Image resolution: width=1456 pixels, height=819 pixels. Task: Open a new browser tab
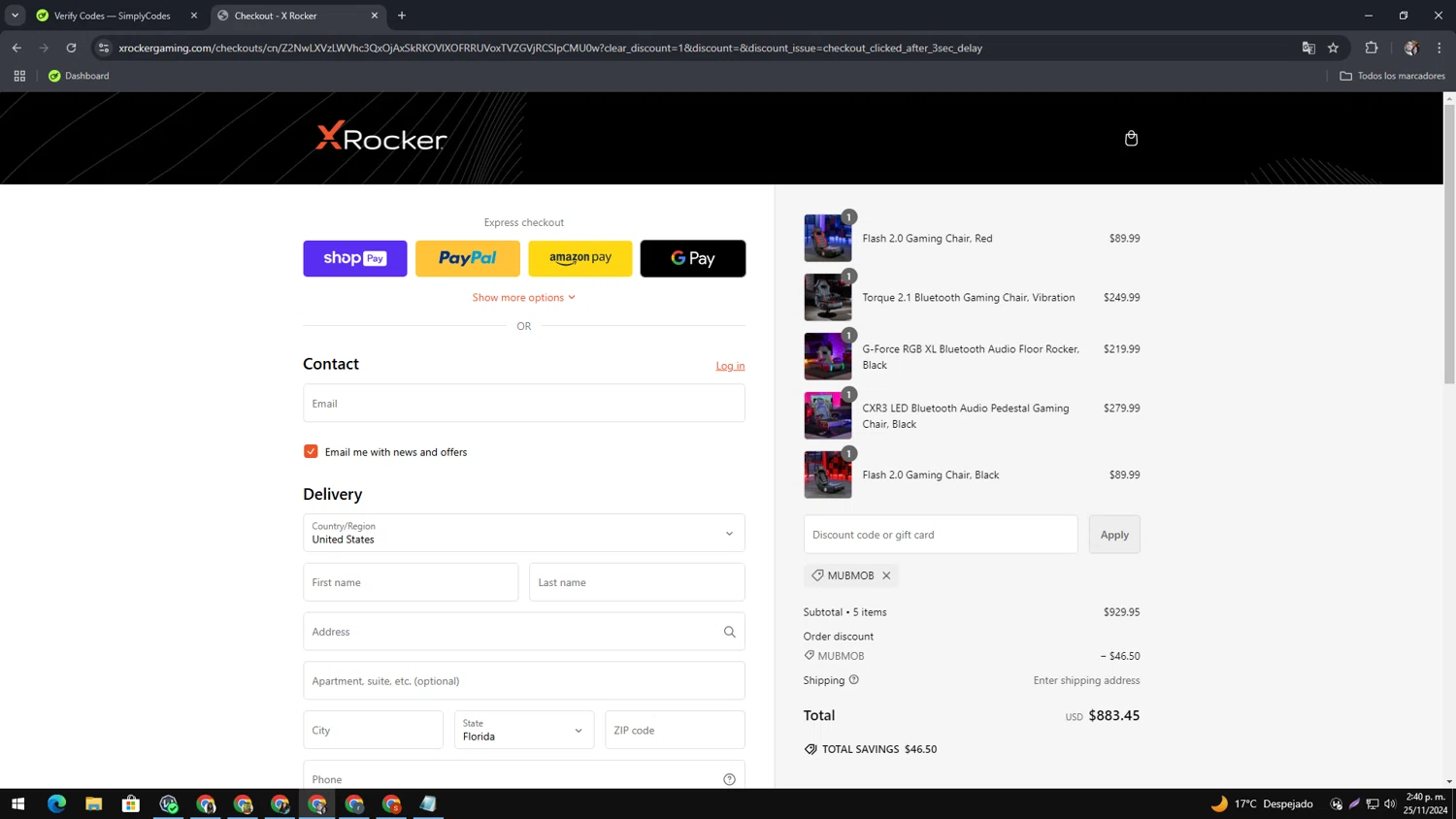pyautogui.click(x=402, y=16)
